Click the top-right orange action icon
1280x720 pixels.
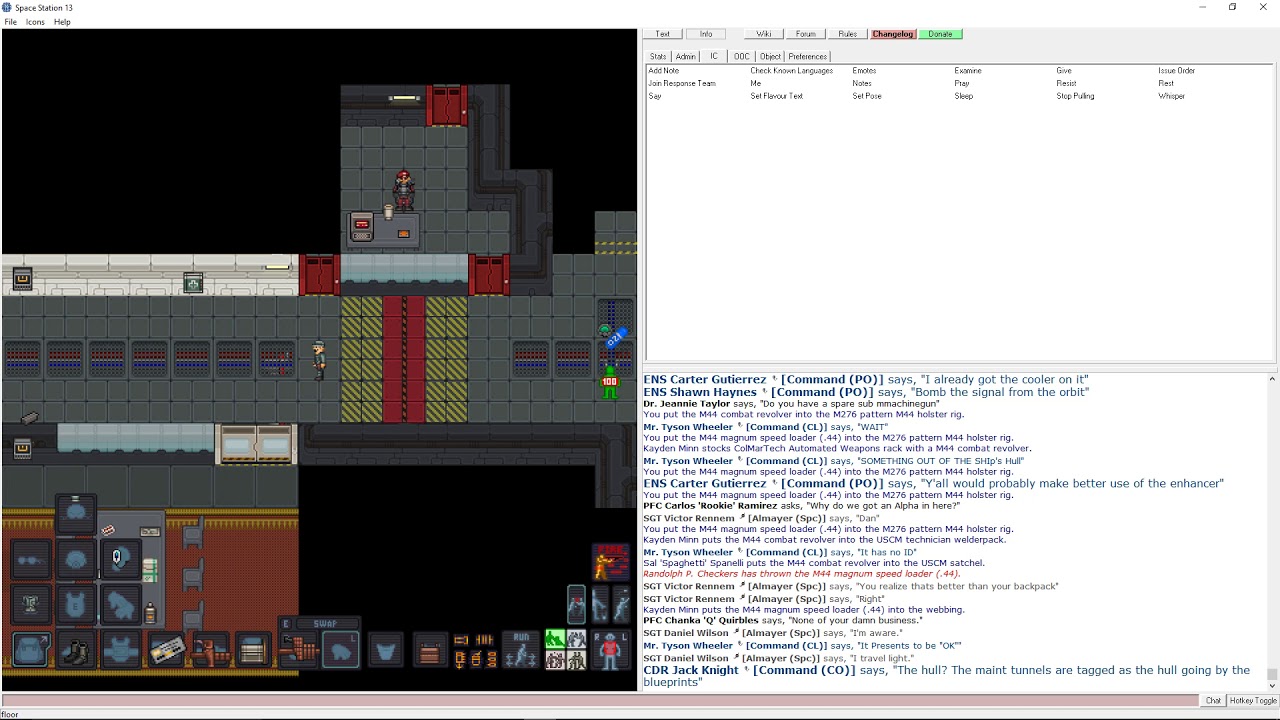[x=484, y=639]
